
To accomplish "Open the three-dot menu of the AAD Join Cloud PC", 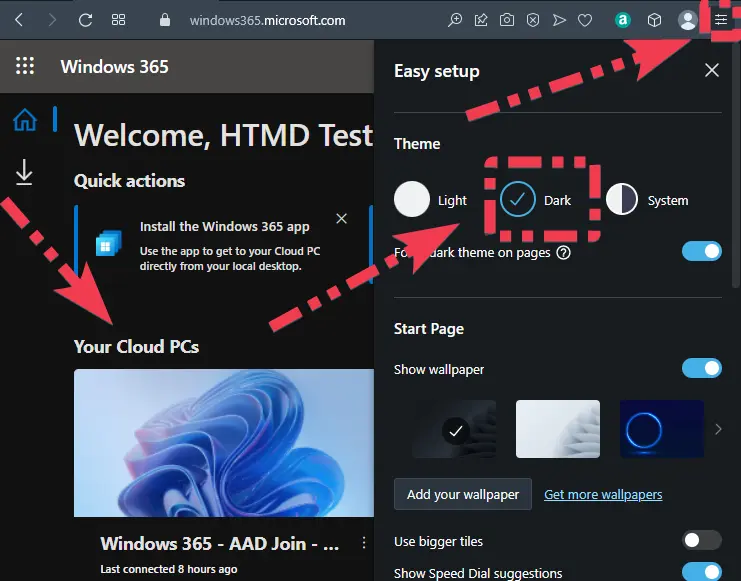I will pos(363,543).
